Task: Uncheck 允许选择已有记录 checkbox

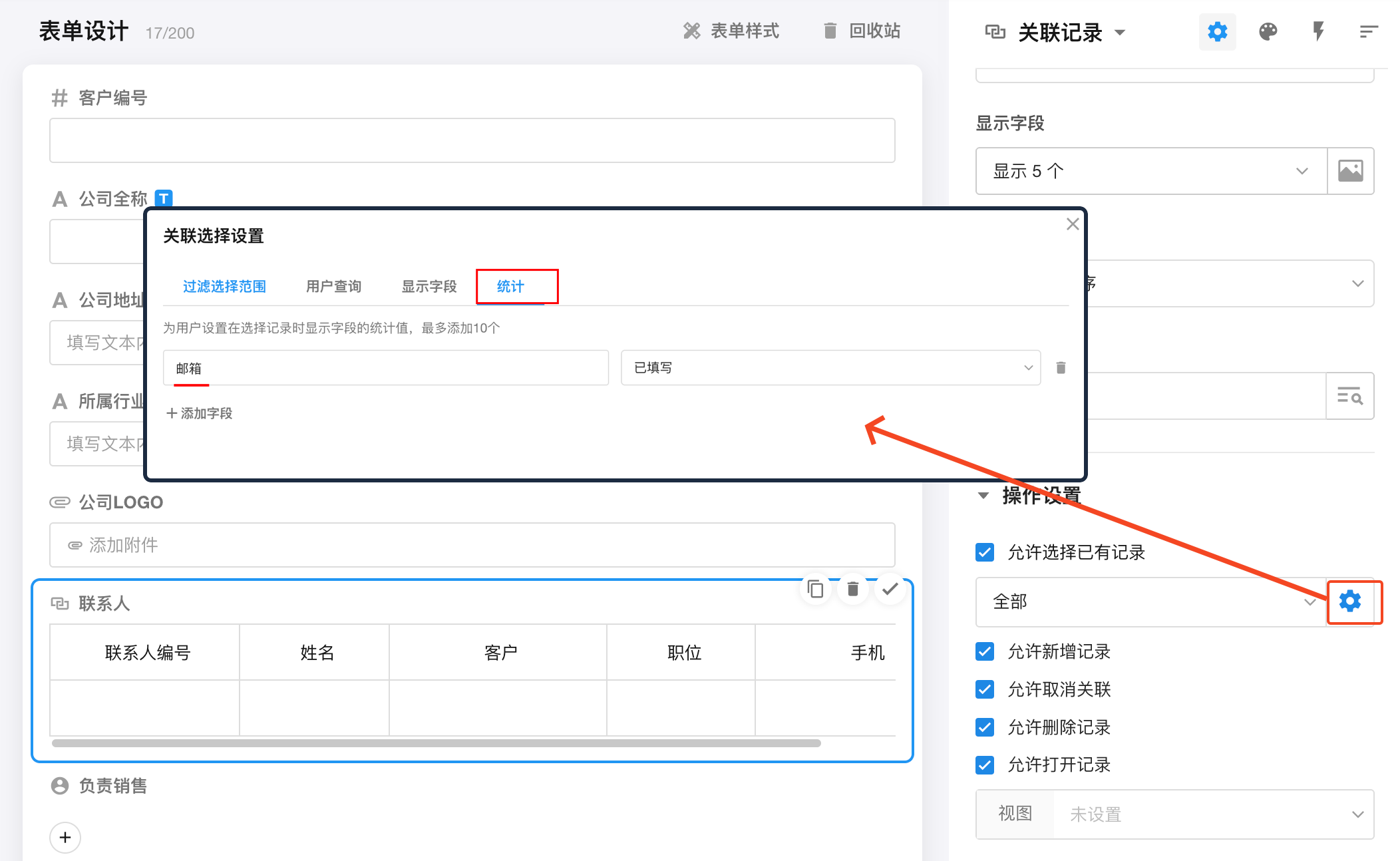Action: (985, 552)
